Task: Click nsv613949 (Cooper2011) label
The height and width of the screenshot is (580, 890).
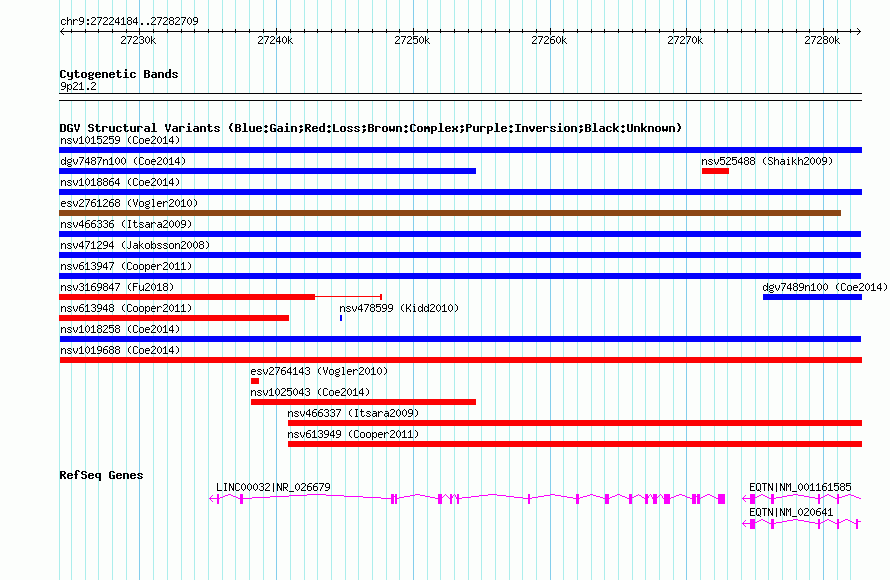Action: click(353, 434)
